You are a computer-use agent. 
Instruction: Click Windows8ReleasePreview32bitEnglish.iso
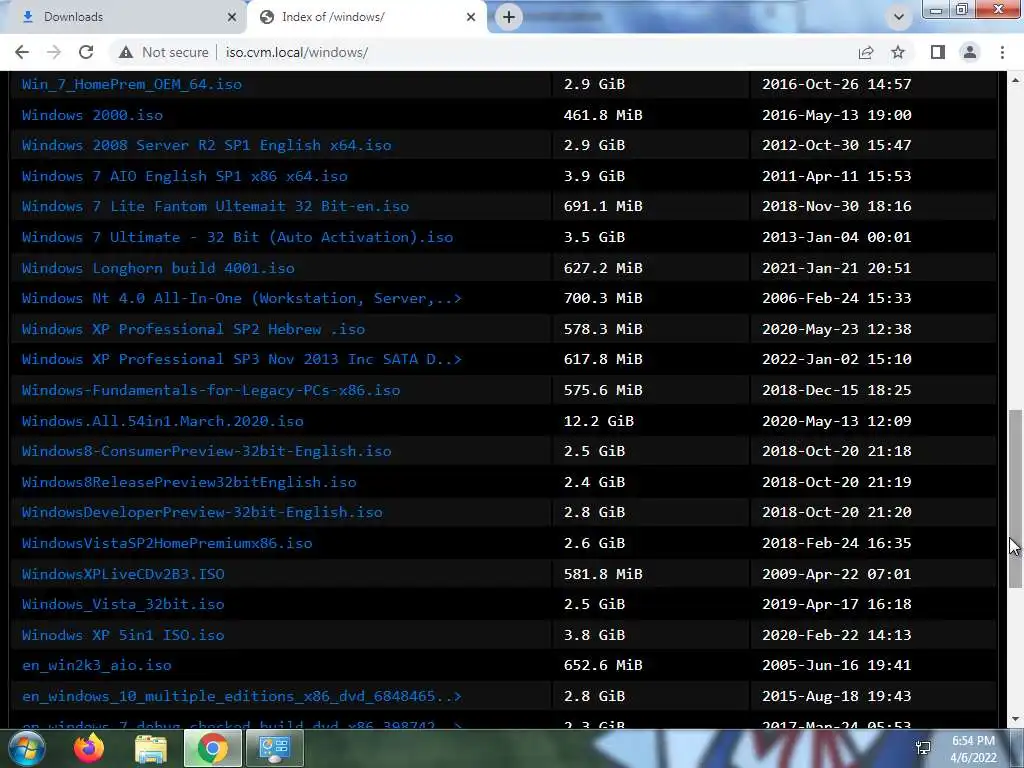click(x=189, y=482)
